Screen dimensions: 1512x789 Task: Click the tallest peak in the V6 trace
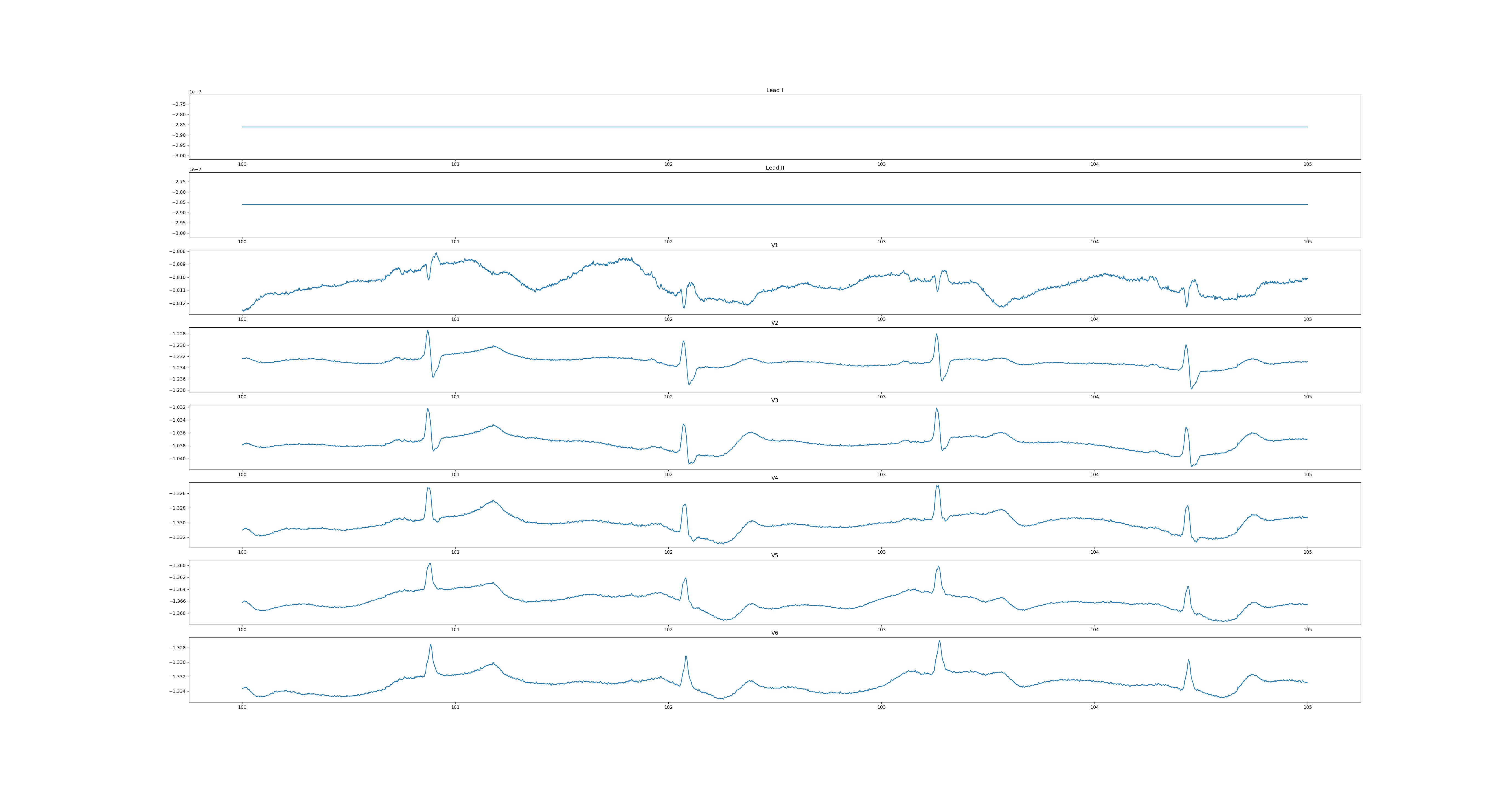(x=939, y=642)
